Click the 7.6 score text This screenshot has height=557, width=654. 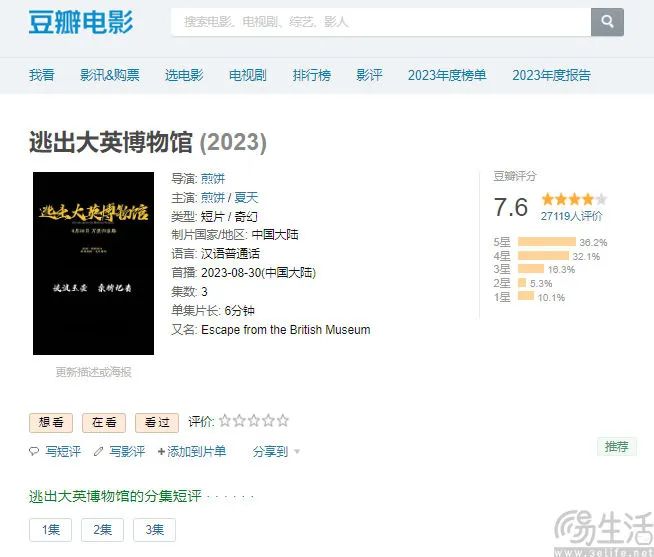point(511,207)
